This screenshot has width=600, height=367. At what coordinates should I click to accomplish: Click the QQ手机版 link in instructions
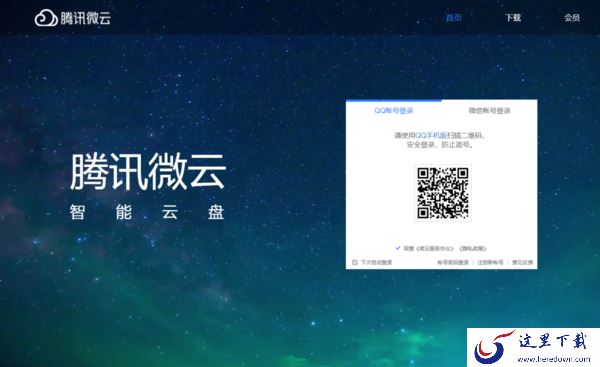(431, 135)
